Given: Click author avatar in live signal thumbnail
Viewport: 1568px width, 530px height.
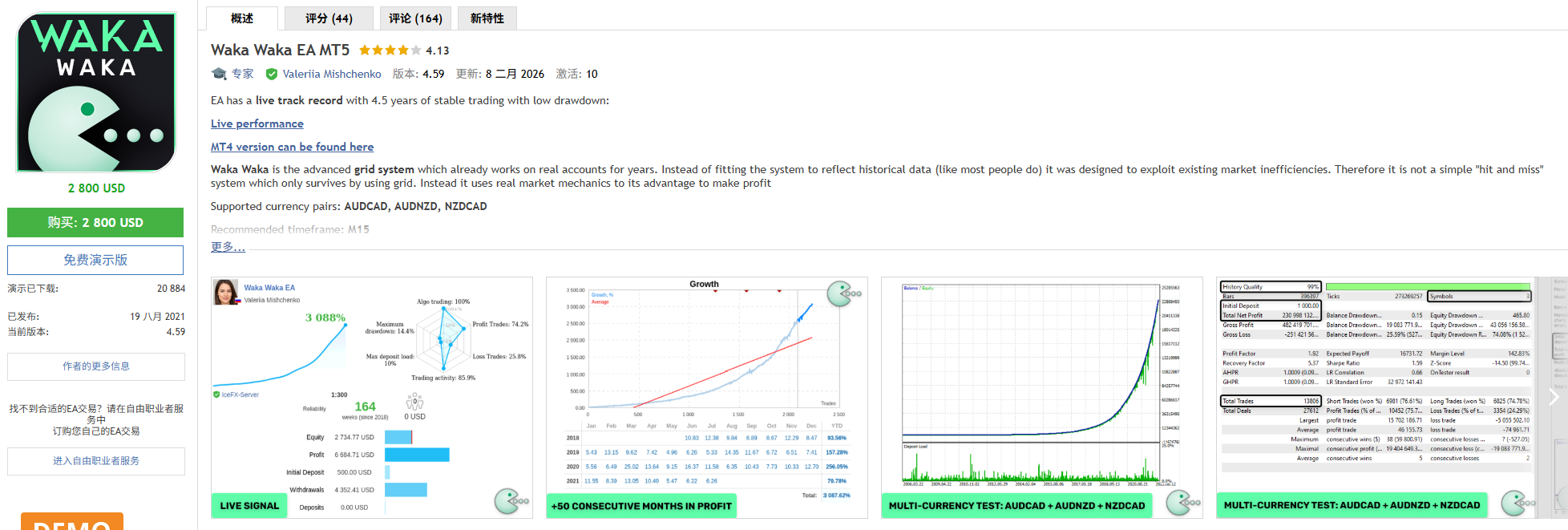Looking at the screenshot, I should point(226,292).
